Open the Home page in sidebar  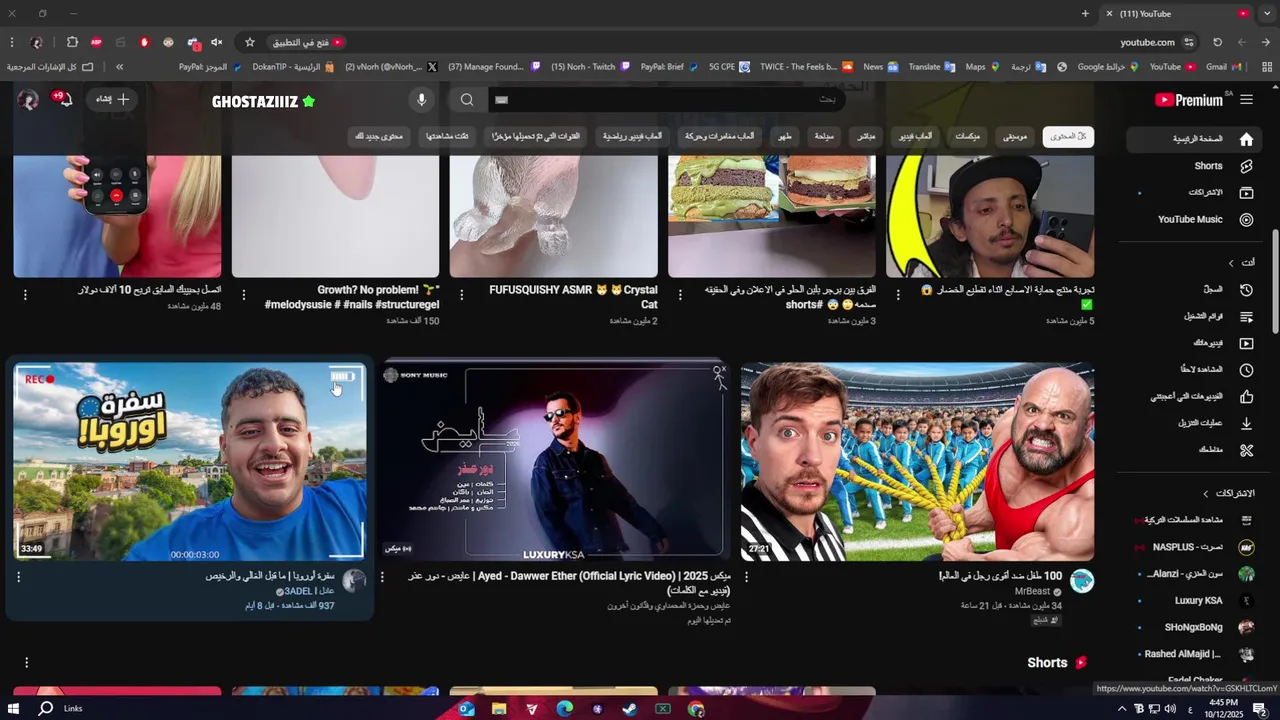click(1192, 139)
